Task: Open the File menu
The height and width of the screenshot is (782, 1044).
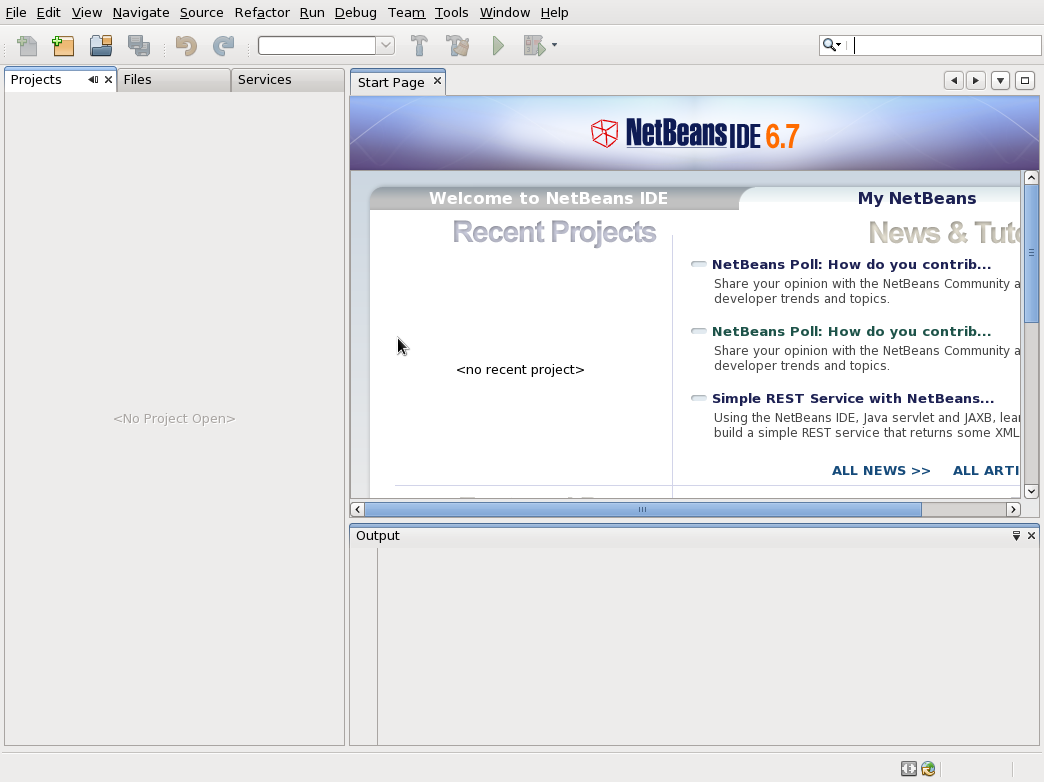Action: tap(16, 13)
